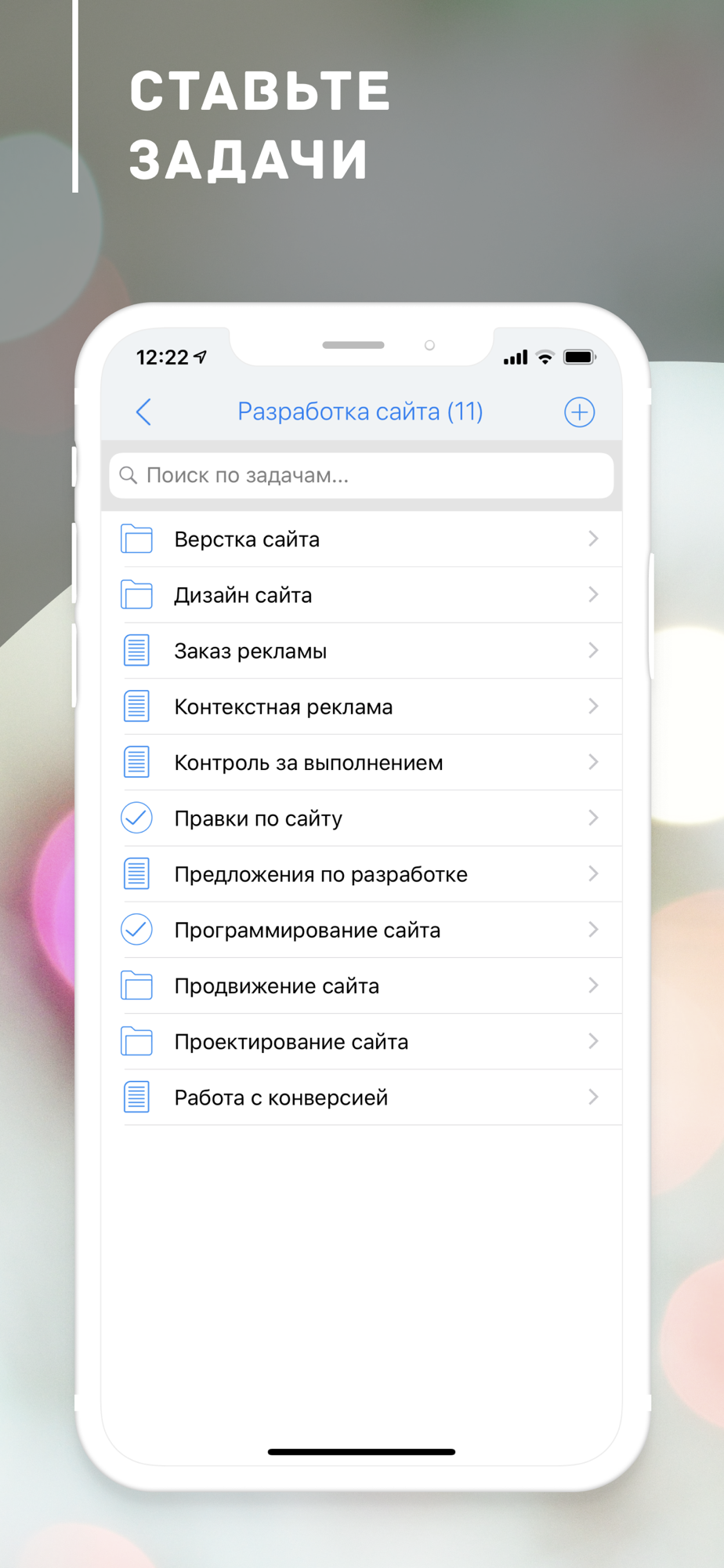
Task: Tap the Разработка сайта (11) title
Action: (360, 412)
